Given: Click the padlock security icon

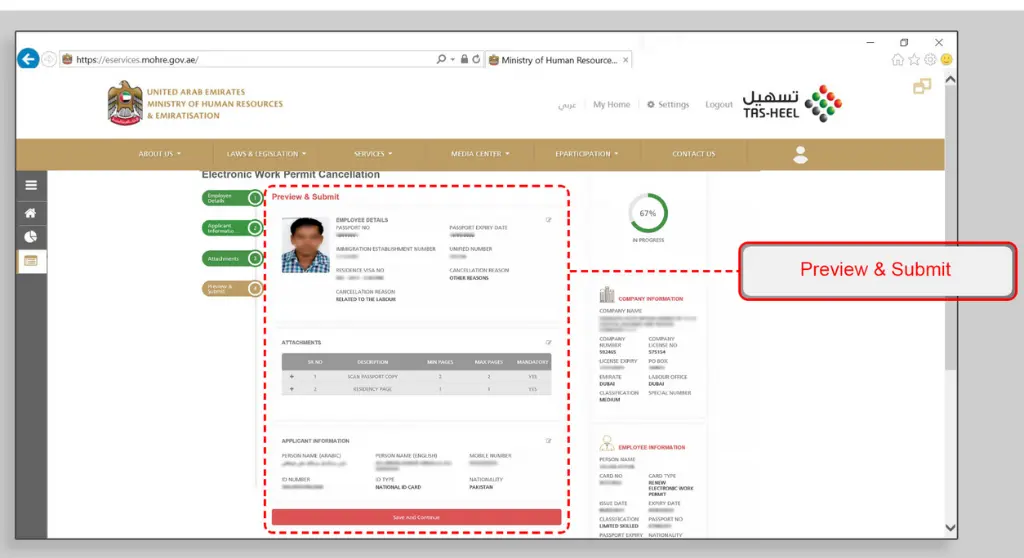Looking at the screenshot, I should 464,59.
